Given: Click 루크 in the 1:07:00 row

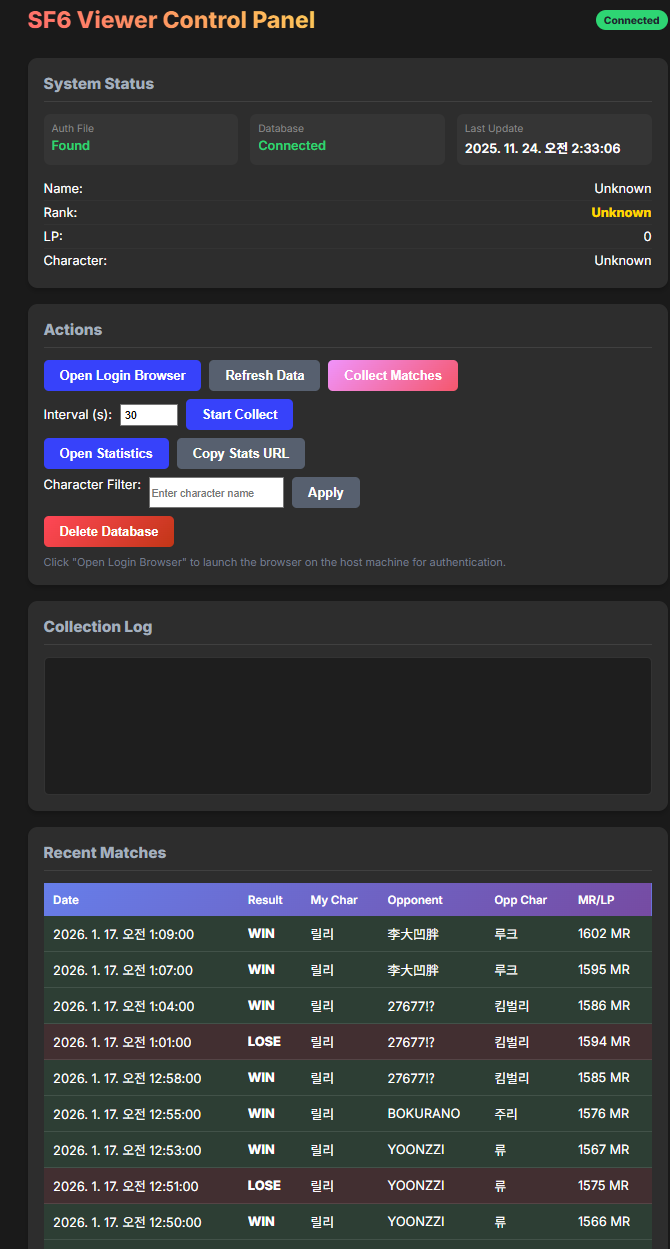Looking at the screenshot, I should click(506, 970).
